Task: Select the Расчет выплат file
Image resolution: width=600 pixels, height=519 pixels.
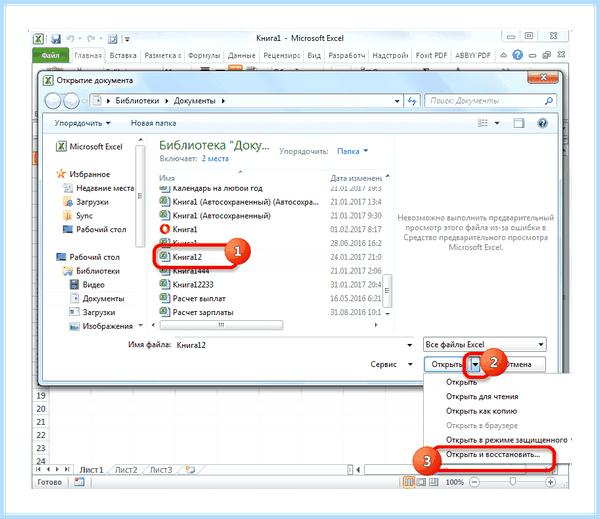Action: [193, 298]
